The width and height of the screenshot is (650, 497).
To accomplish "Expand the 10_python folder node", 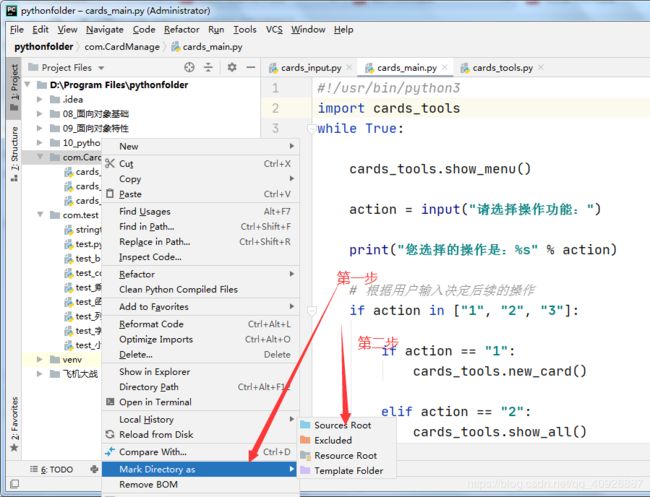I will coord(39,143).
